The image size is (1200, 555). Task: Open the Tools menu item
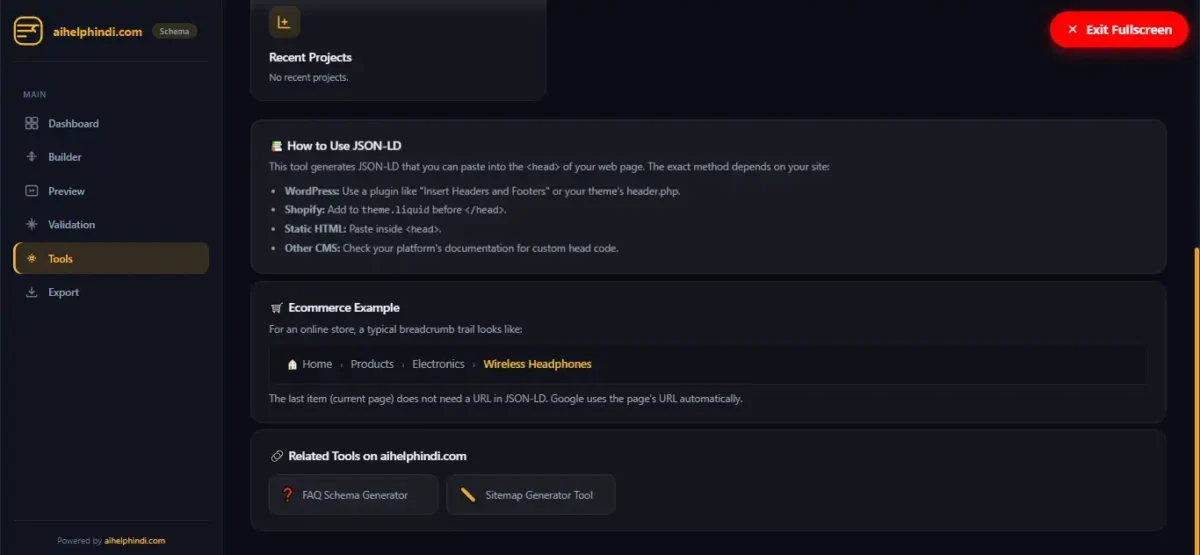coord(111,258)
